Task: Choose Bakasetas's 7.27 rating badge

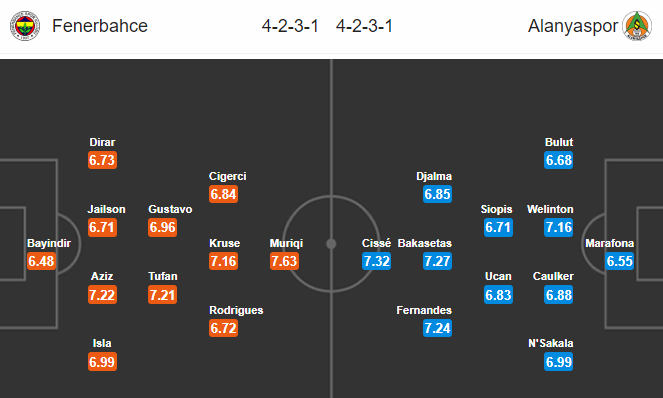Action: tap(437, 261)
